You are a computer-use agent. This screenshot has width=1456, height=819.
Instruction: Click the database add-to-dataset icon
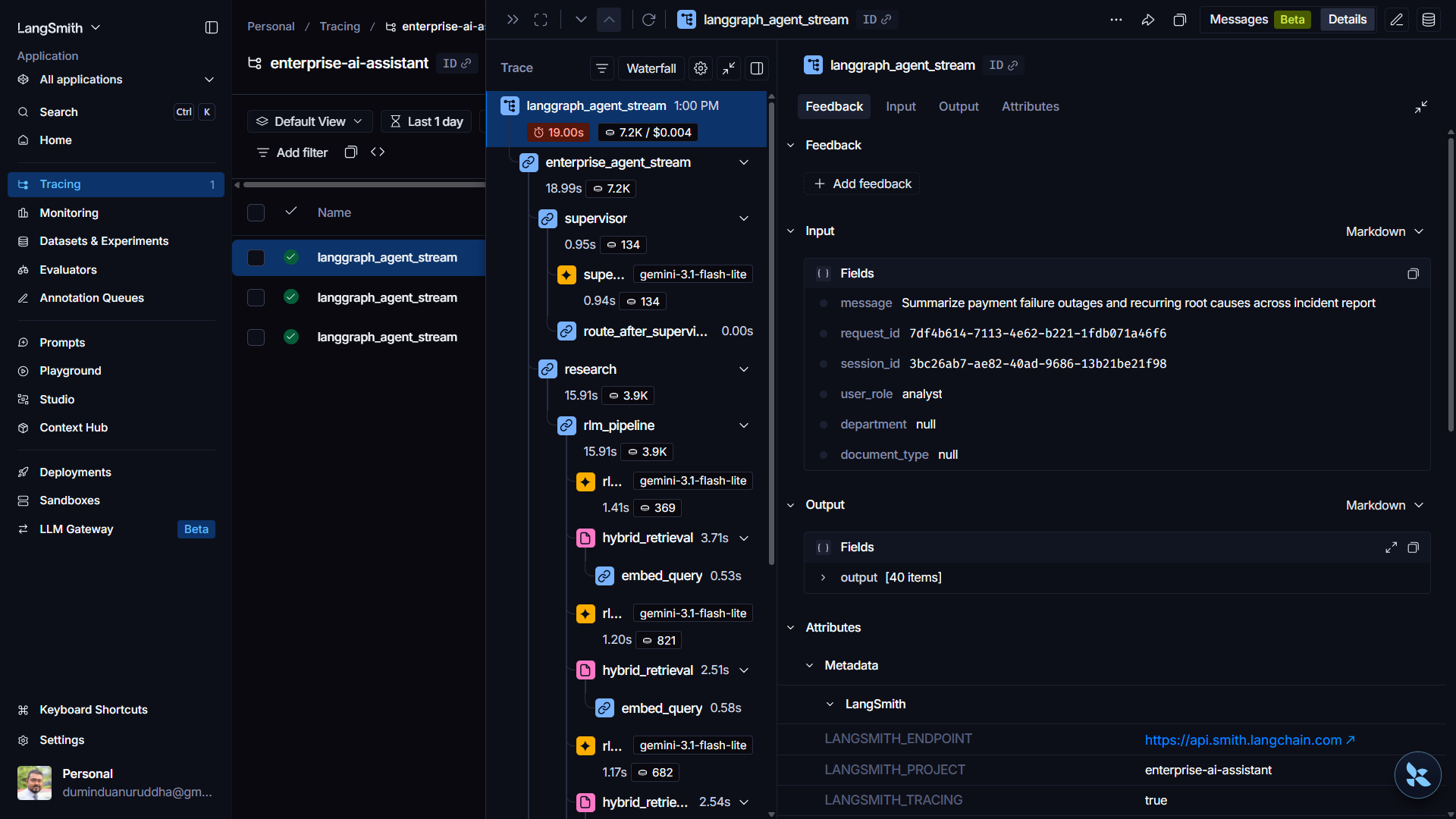tap(1429, 20)
